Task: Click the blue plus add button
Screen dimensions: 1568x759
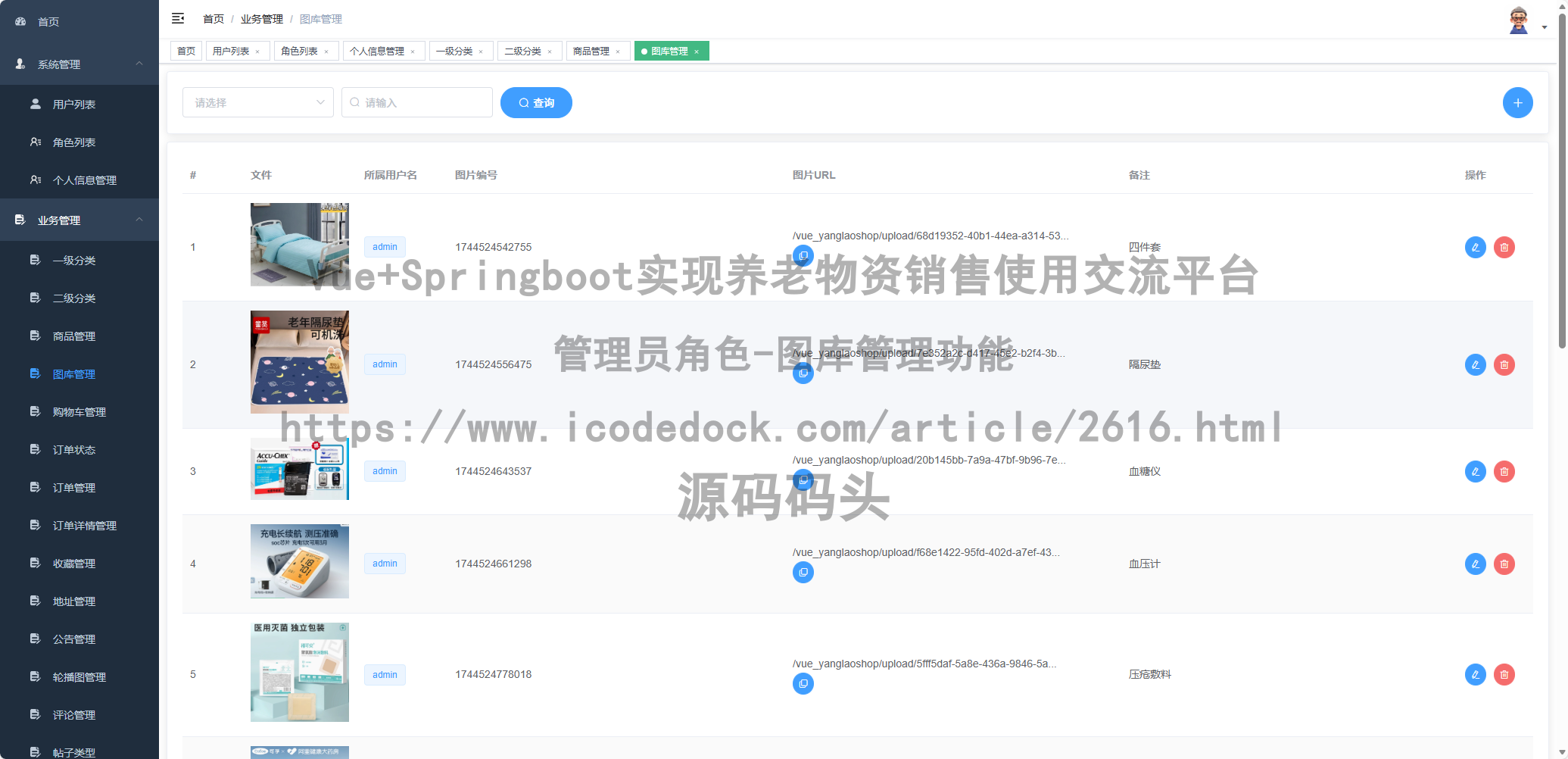Action: point(1517,102)
